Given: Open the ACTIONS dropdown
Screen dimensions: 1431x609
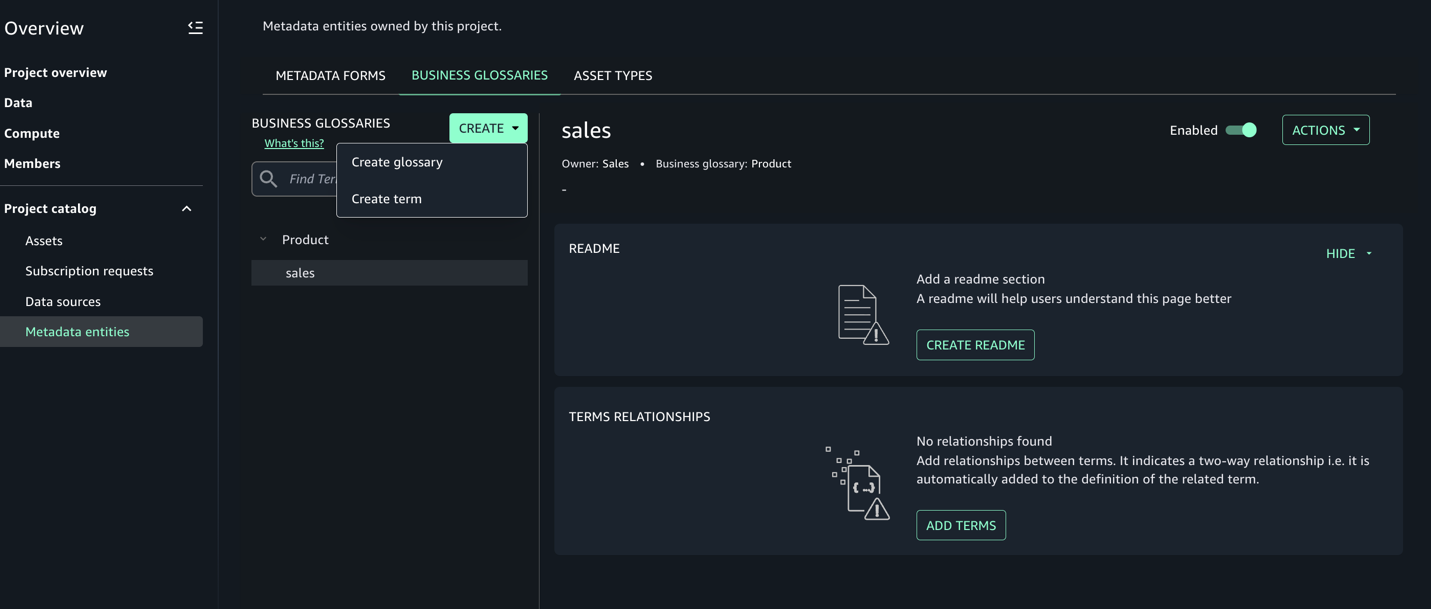Looking at the screenshot, I should coord(1325,130).
